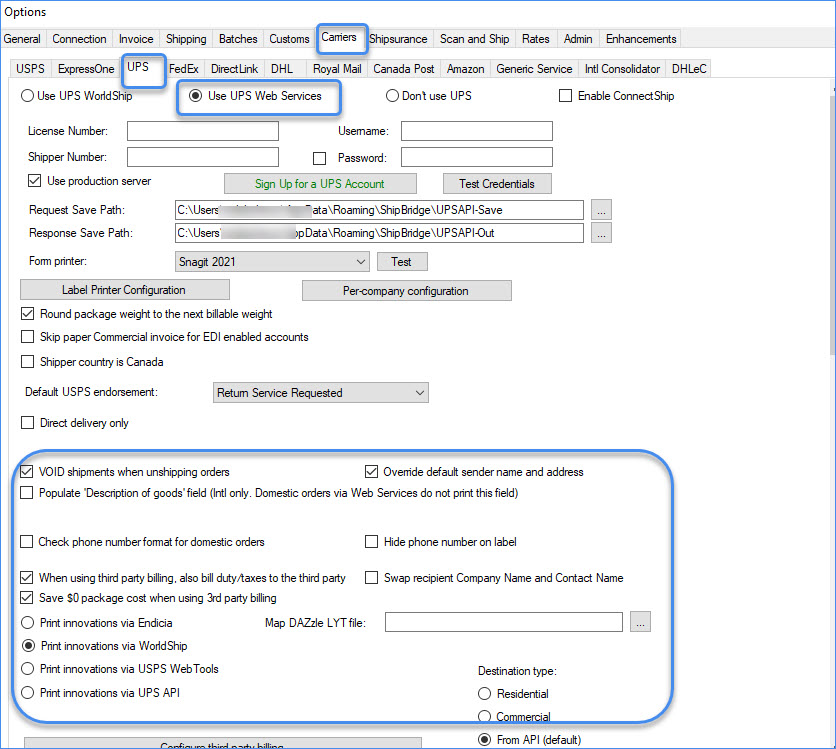
Task: Click the Shipper Number field
Action: tap(203, 157)
